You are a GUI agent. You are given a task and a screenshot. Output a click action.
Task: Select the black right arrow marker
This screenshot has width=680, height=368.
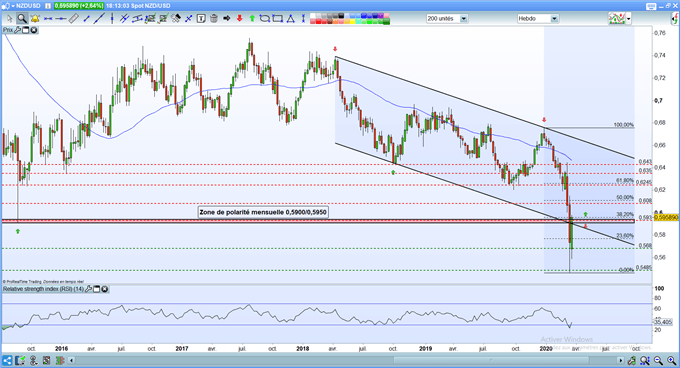click(226, 19)
